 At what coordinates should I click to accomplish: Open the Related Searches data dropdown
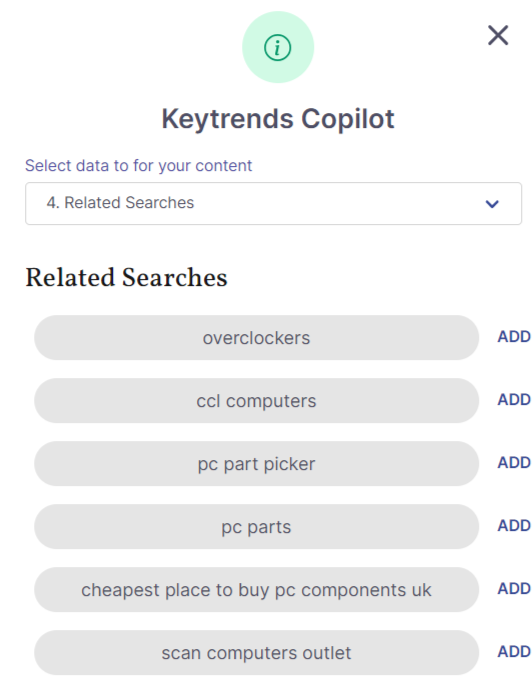click(x=273, y=203)
